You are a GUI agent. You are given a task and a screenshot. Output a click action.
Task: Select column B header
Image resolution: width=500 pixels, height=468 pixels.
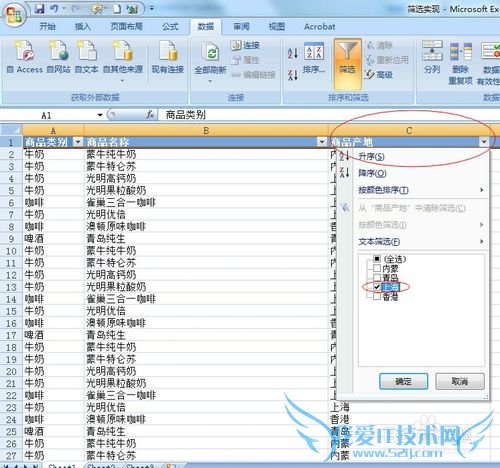tap(206, 130)
